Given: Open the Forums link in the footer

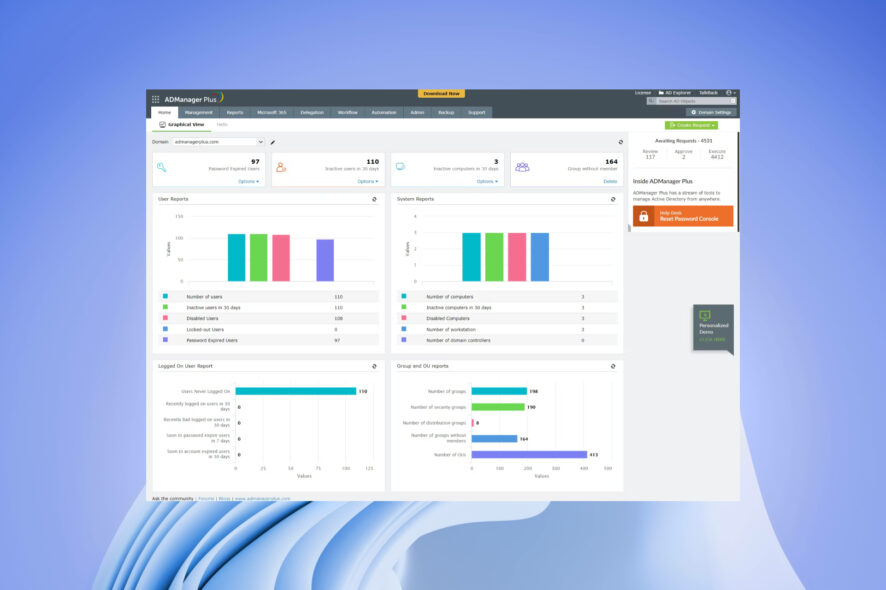Looking at the screenshot, I should point(206,498).
